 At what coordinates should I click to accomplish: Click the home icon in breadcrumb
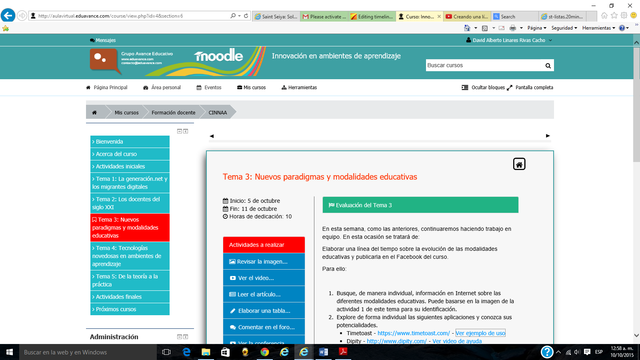[x=94, y=113]
